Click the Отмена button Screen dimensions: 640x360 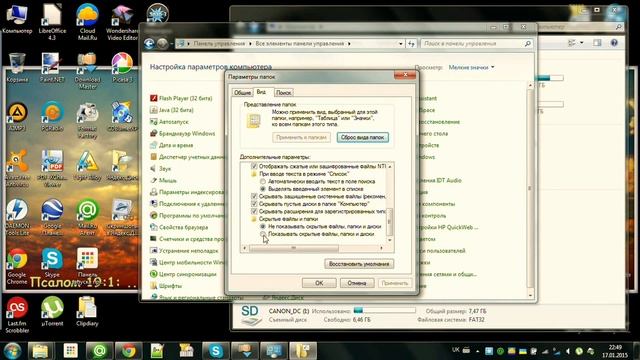pyautogui.click(x=357, y=283)
